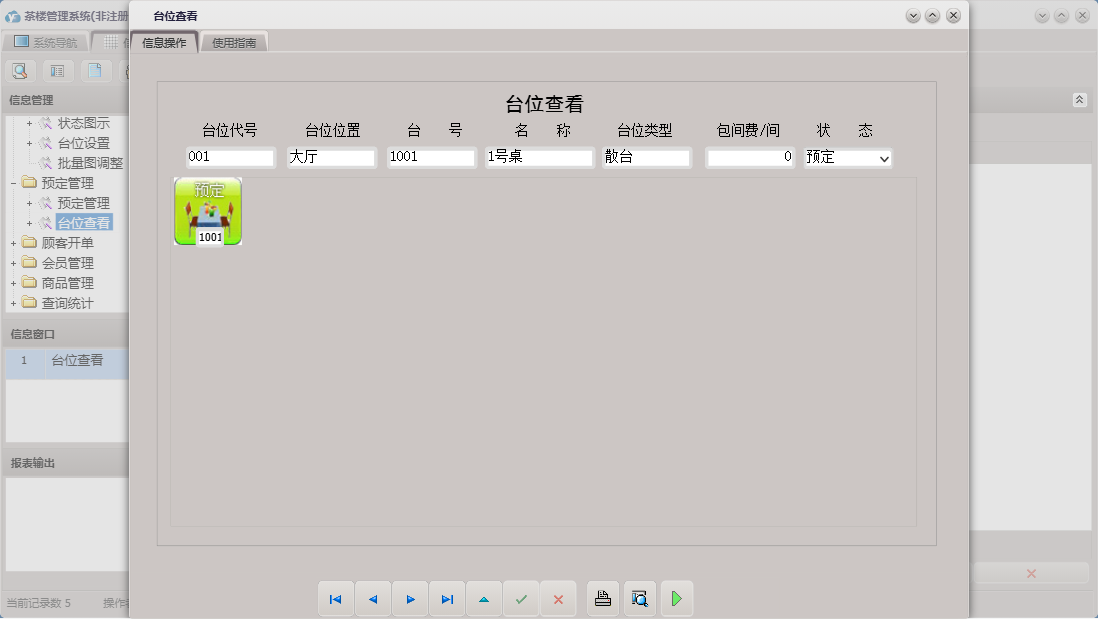Click the 顾客开单 folder label

coord(67,244)
